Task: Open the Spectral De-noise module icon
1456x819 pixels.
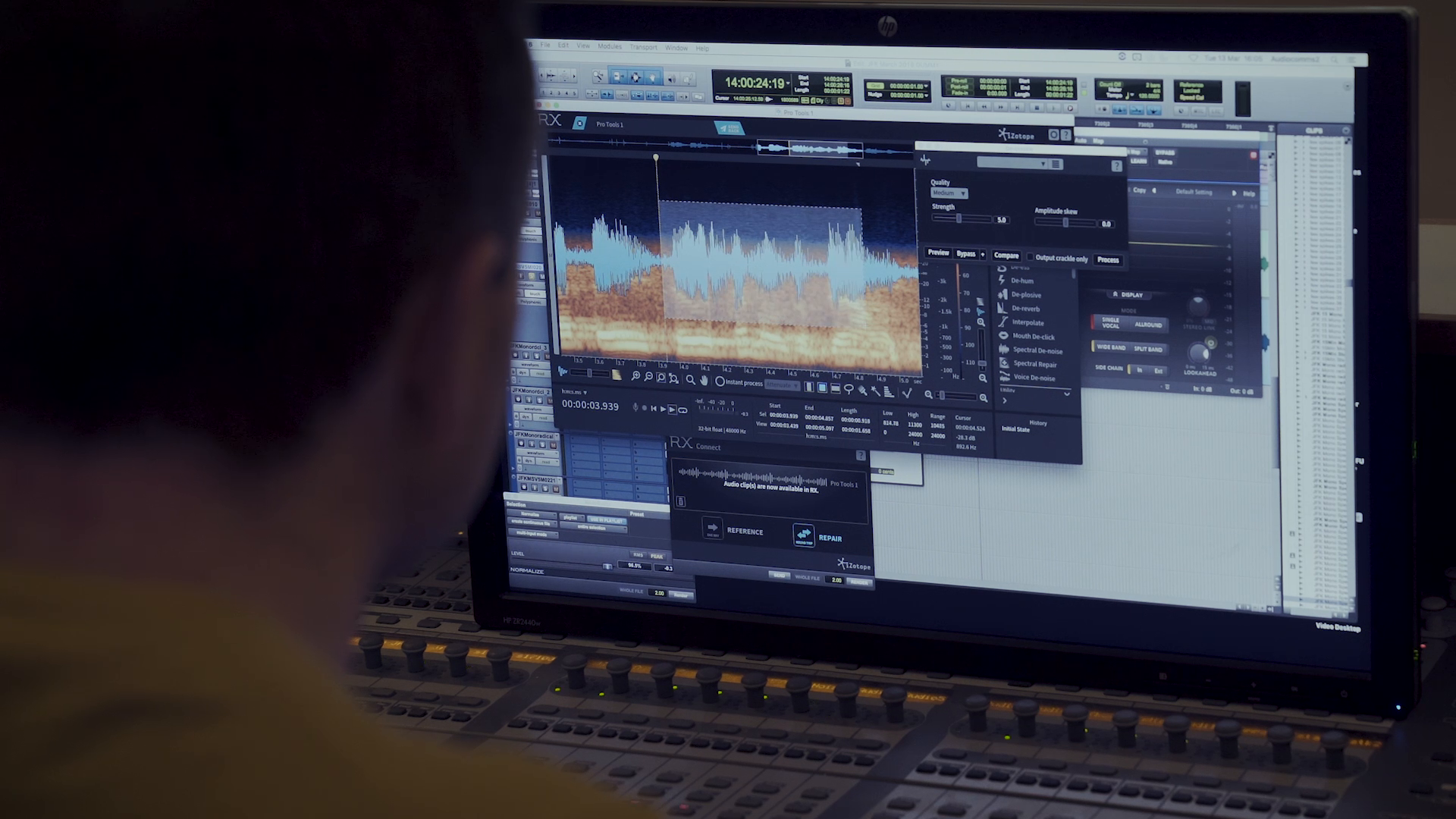Action: tap(1004, 350)
